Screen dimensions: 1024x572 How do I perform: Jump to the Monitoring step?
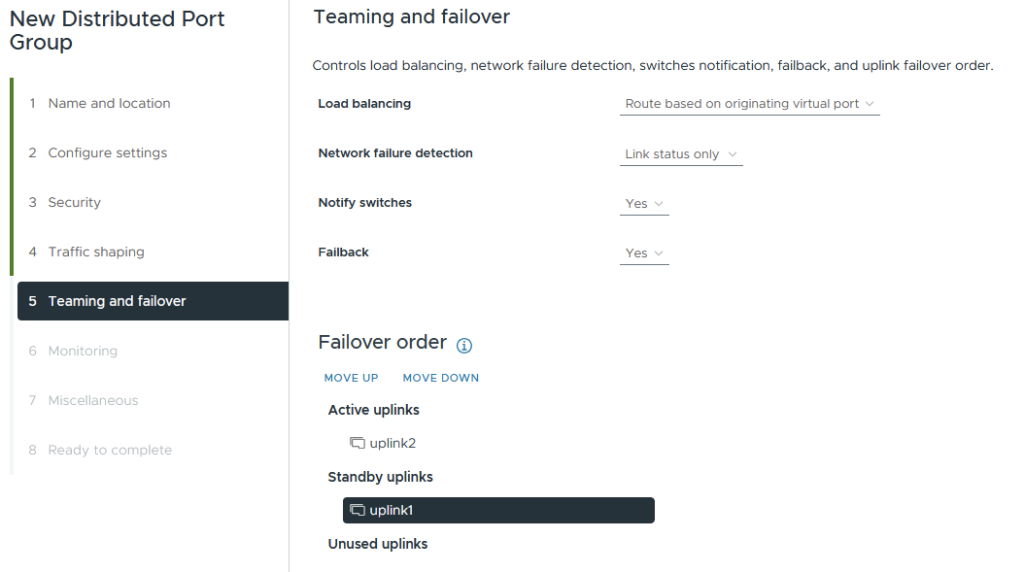pyautogui.click(x=82, y=351)
